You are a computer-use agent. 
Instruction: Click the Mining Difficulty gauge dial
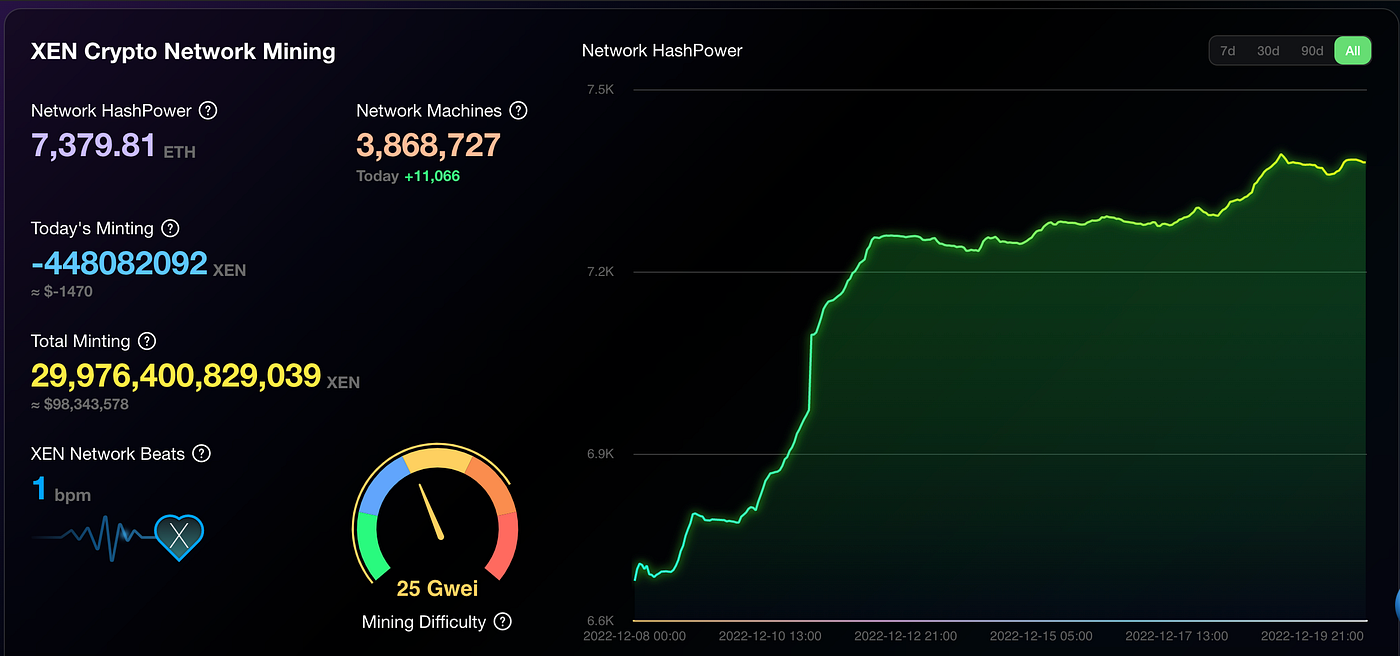(435, 512)
